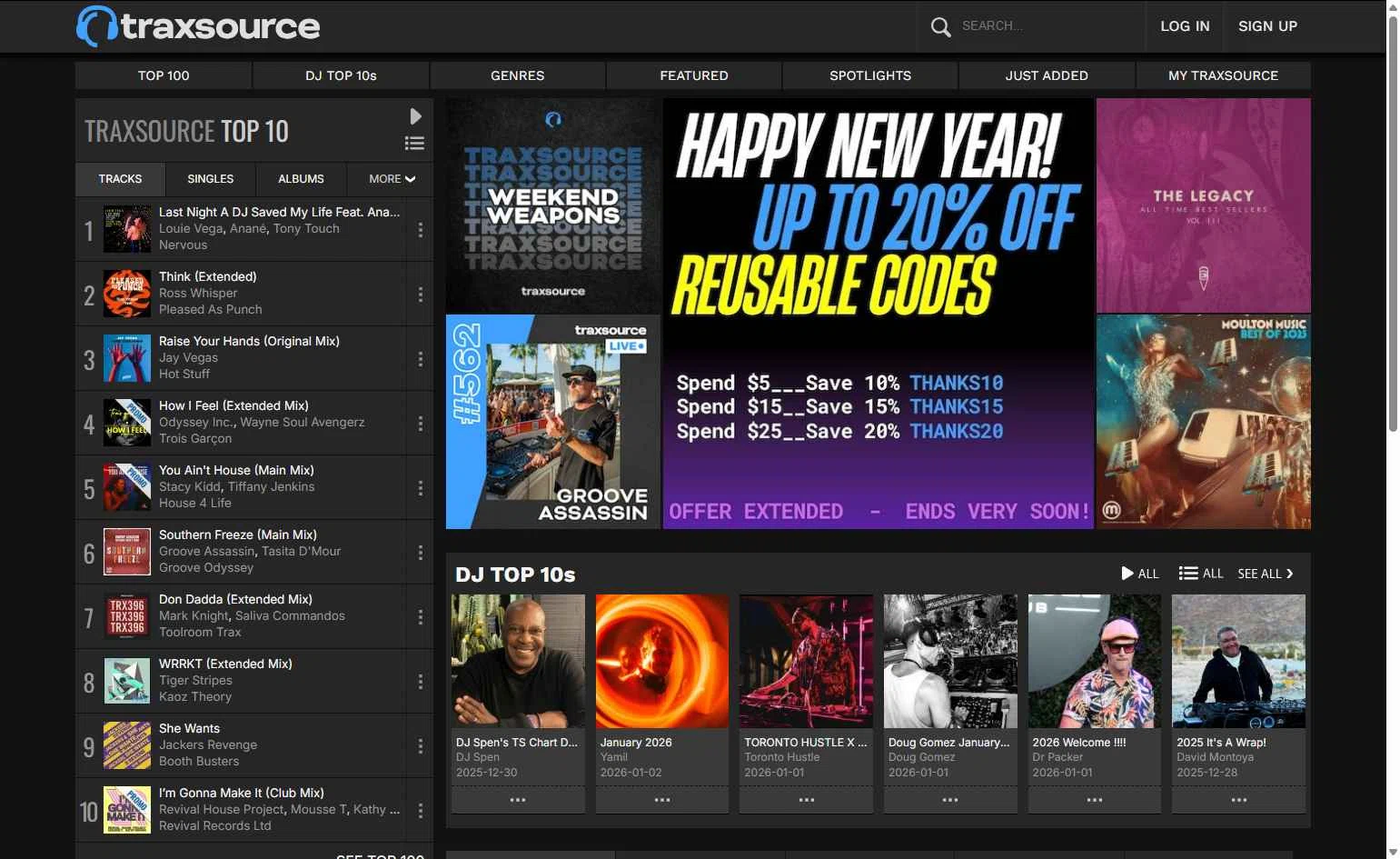This screenshot has height=859, width=1400.
Task: Open options menu for Don Dadda
Action: tap(420, 617)
